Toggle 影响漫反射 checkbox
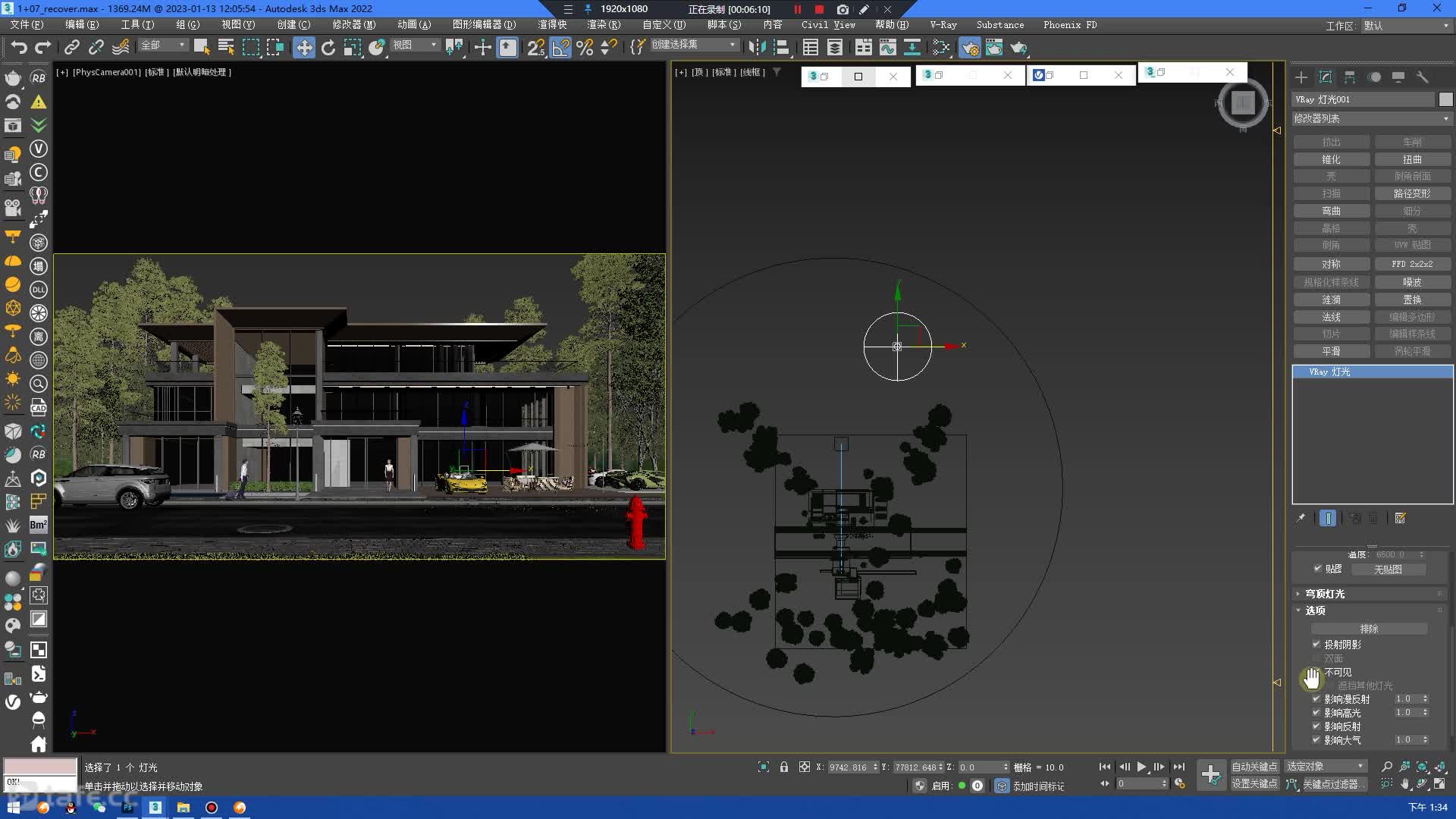 [1316, 698]
